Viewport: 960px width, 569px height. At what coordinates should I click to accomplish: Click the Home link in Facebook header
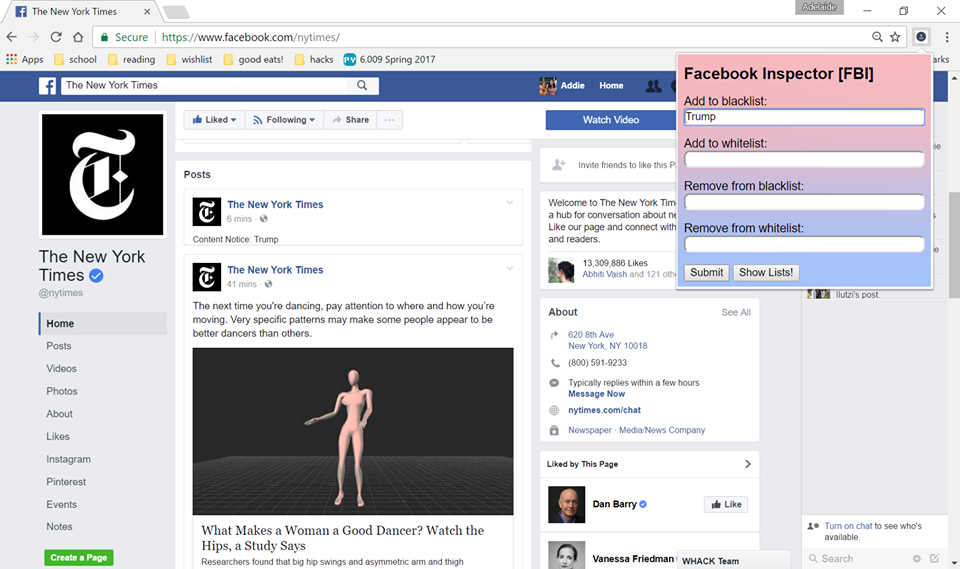point(611,86)
